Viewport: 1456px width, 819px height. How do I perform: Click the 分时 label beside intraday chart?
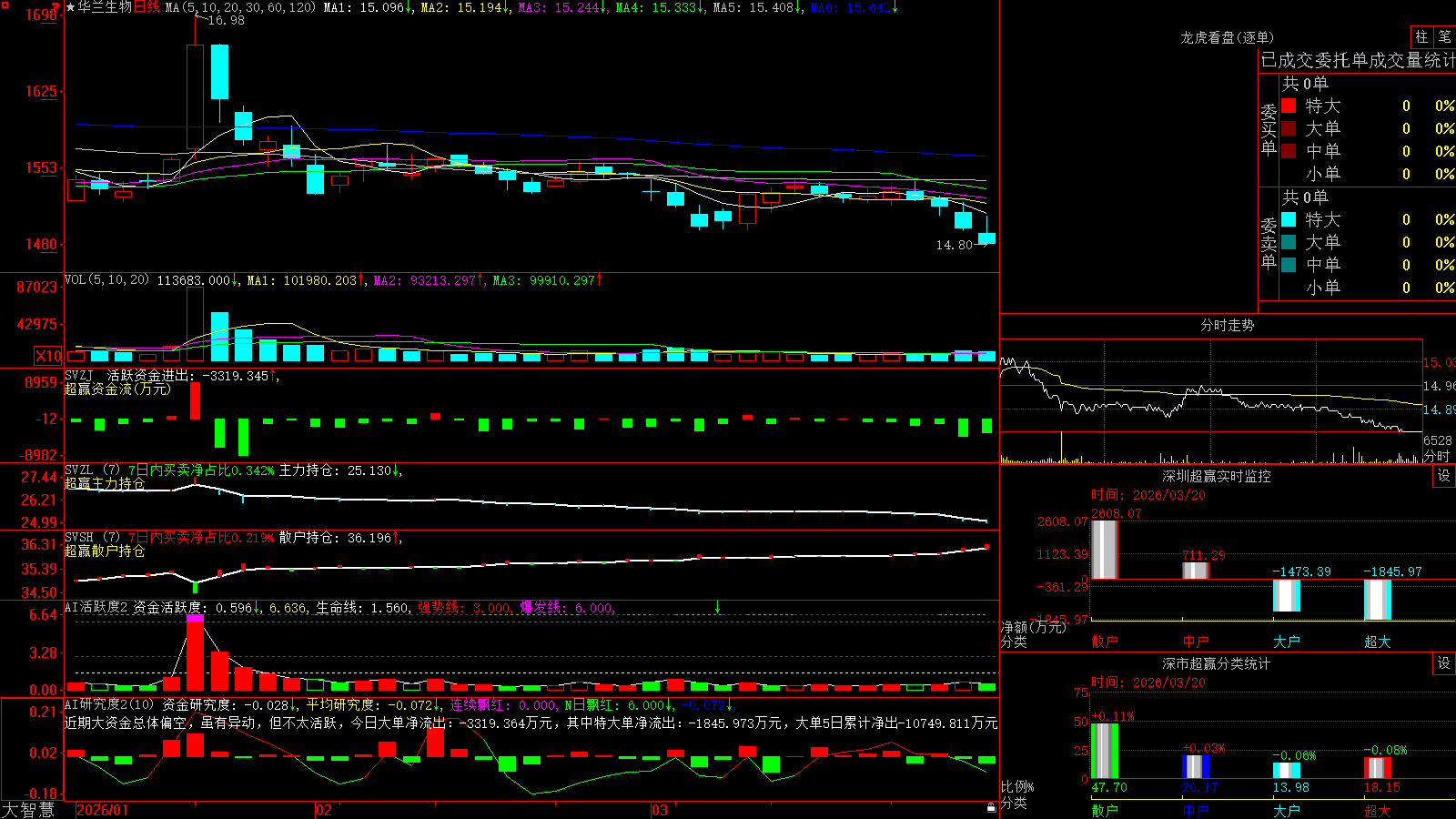[x=1437, y=455]
